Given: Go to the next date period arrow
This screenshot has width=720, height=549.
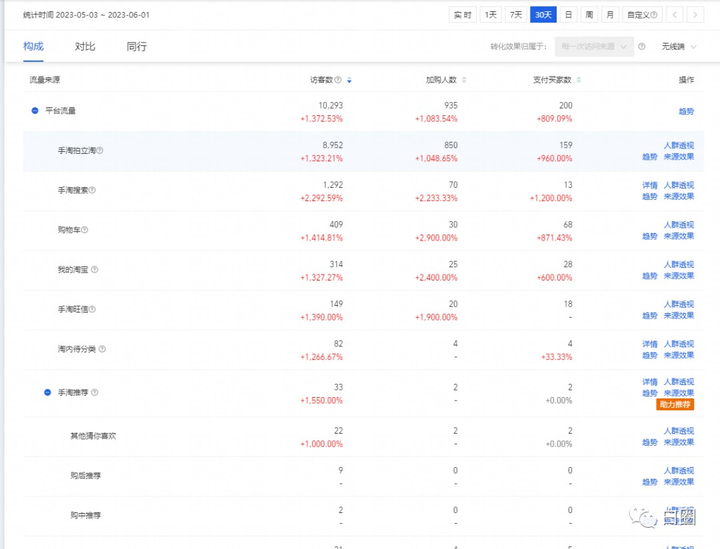Looking at the screenshot, I should (699, 15).
